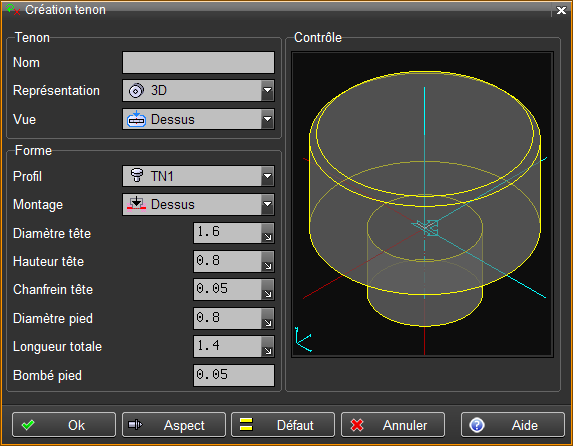Click the 3D representation icon
This screenshot has height=446, width=573.
(136, 91)
